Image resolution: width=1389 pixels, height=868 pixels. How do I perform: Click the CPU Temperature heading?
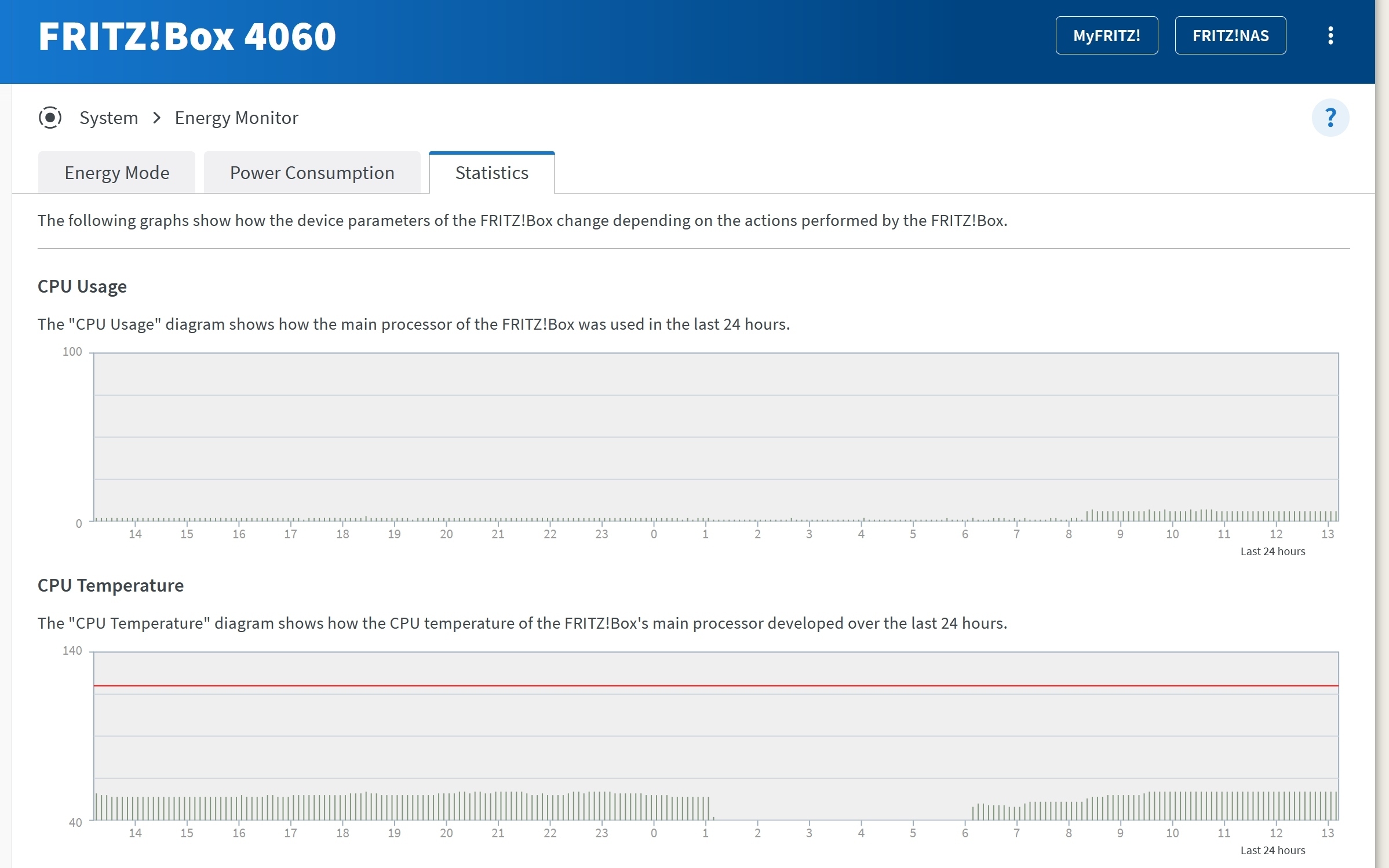point(111,585)
